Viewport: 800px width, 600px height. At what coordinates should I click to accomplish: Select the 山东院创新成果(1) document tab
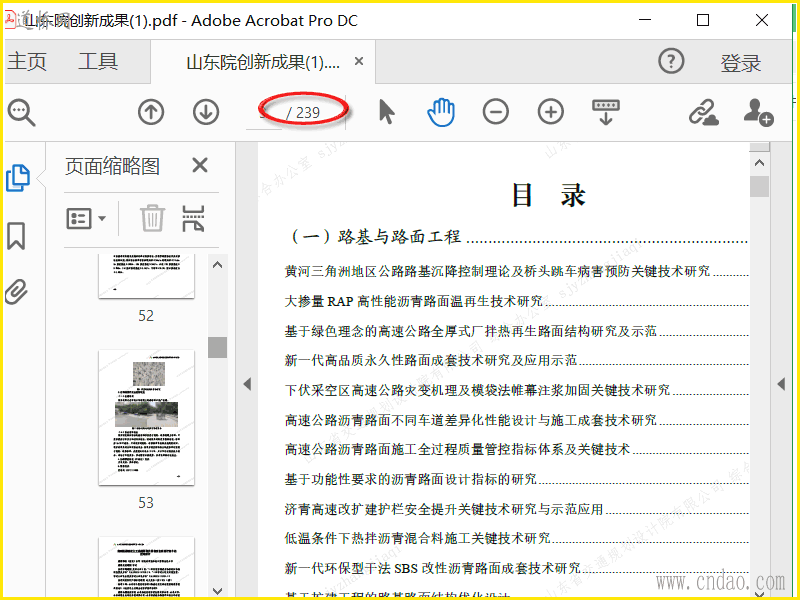pyautogui.click(x=263, y=62)
